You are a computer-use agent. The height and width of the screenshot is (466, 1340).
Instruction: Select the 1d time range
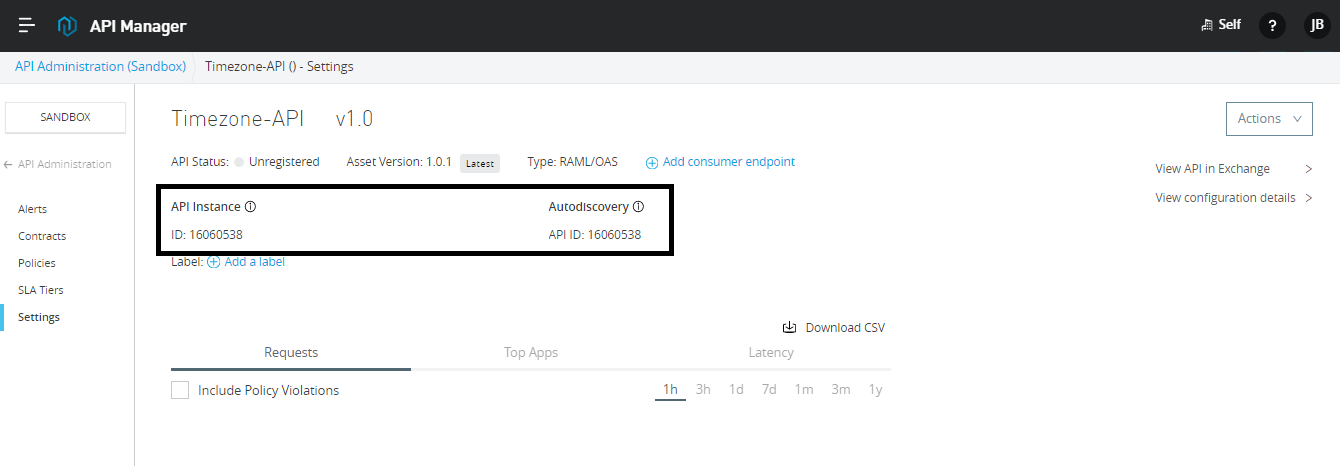pyautogui.click(x=736, y=389)
